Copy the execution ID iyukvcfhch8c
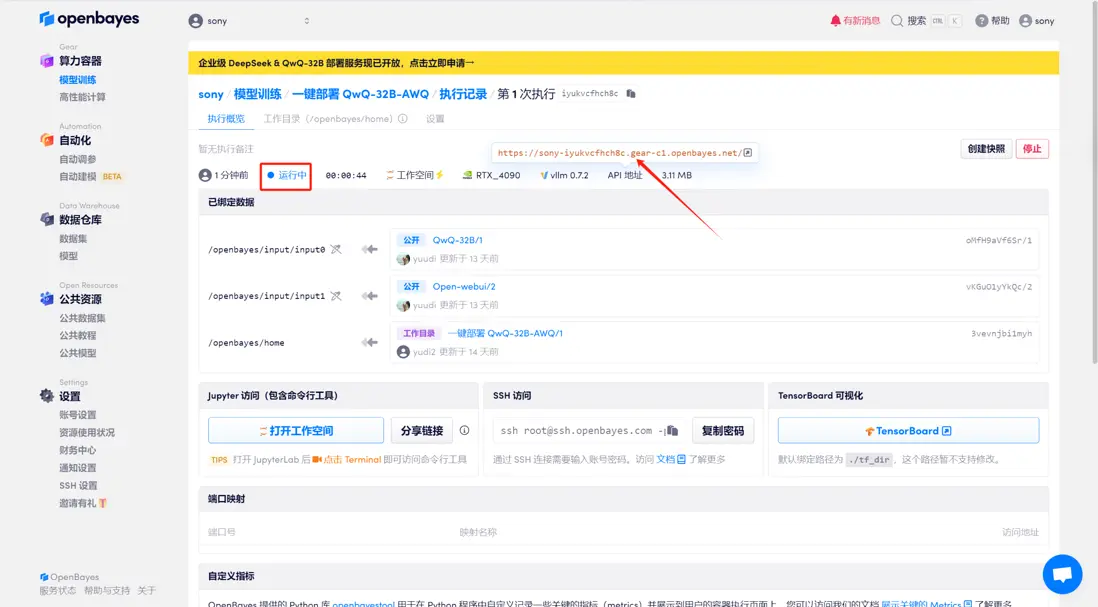Viewport: 1098px width, 607px height. pos(631,94)
